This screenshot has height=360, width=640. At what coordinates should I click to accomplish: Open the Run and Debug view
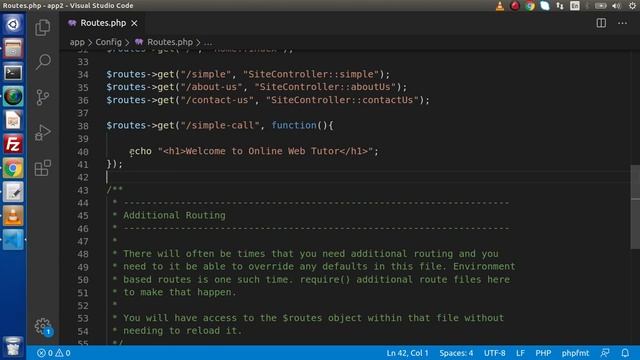(42, 132)
